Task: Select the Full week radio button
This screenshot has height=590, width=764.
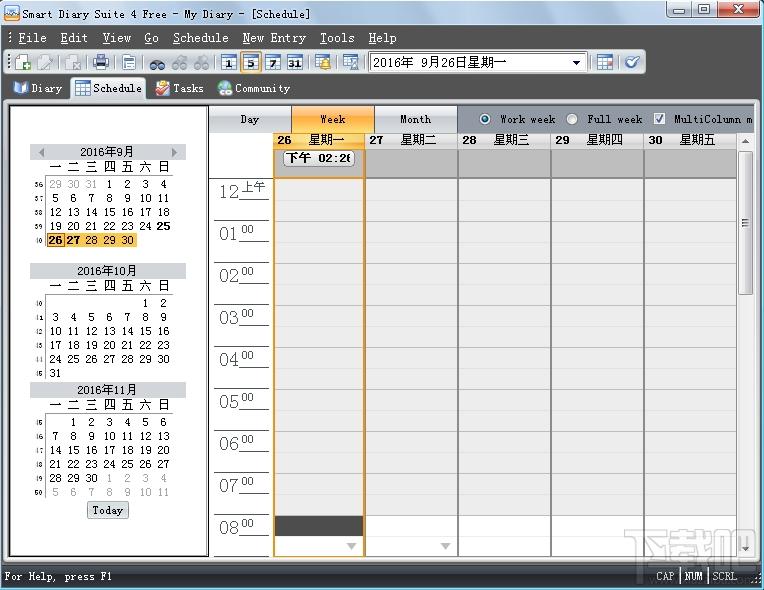Action: coord(572,119)
